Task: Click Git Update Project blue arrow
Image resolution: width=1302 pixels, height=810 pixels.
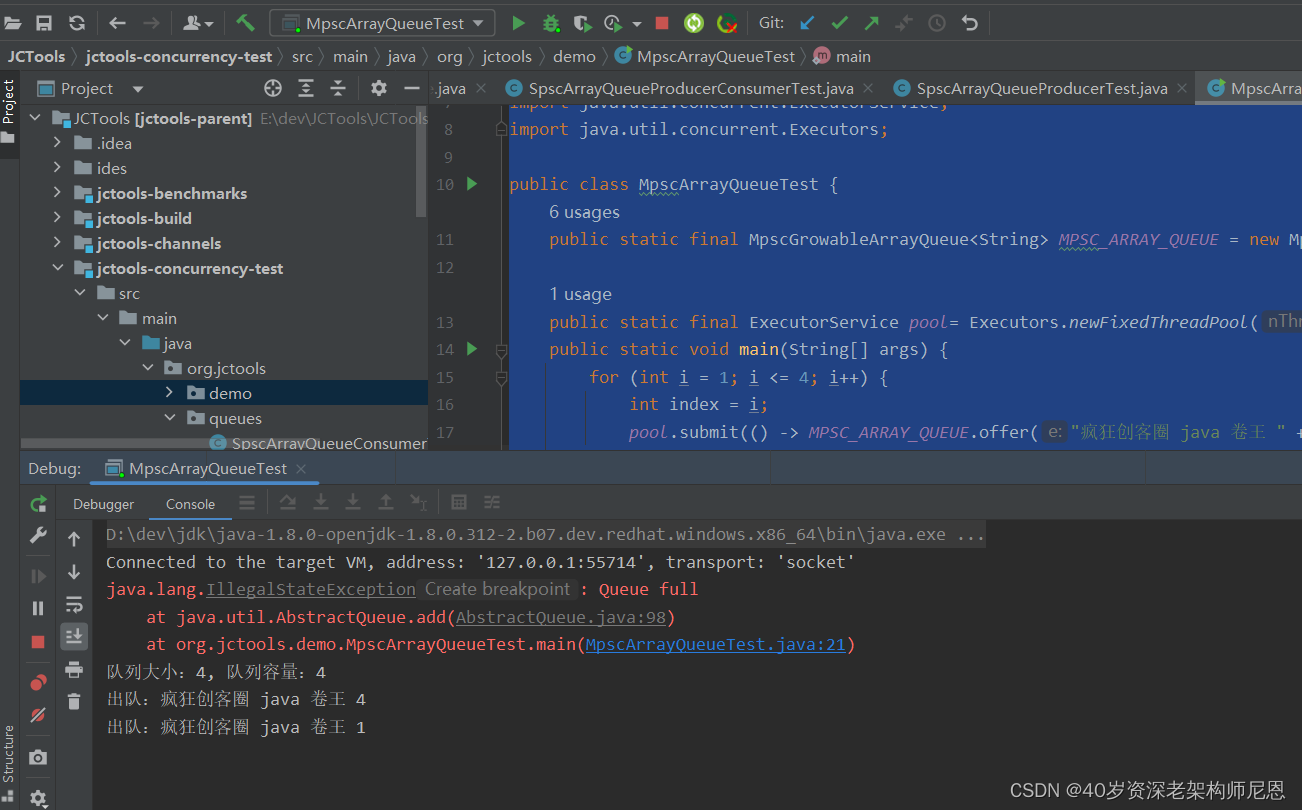Action: [x=806, y=22]
